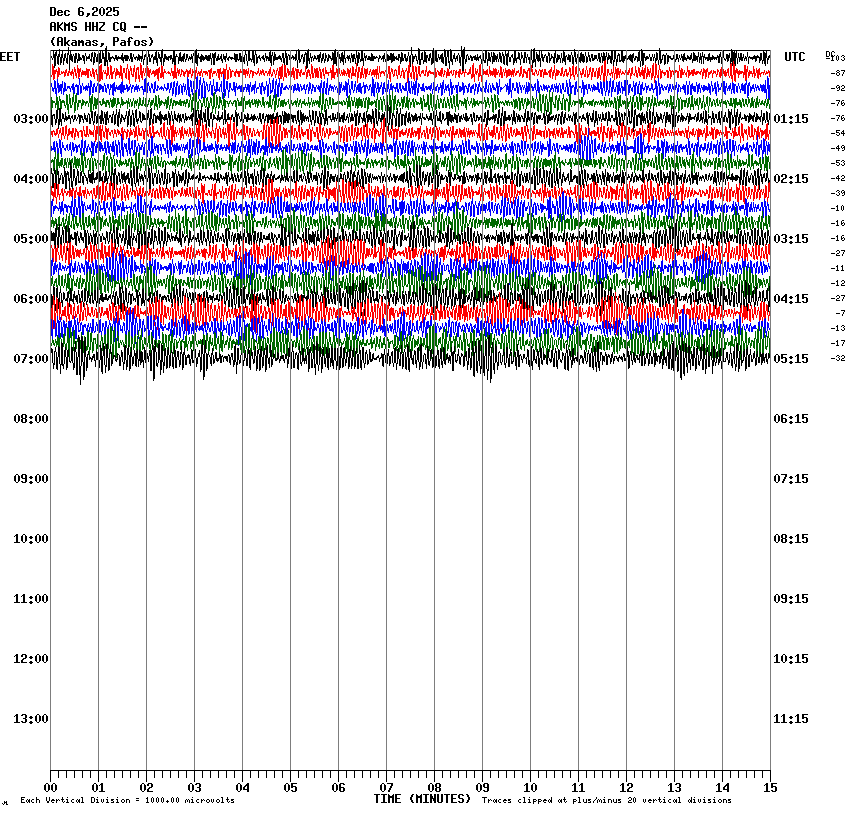Click the 05:15 UTC time label
This screenshot has width=850, height=814.
tap(791, 359)
